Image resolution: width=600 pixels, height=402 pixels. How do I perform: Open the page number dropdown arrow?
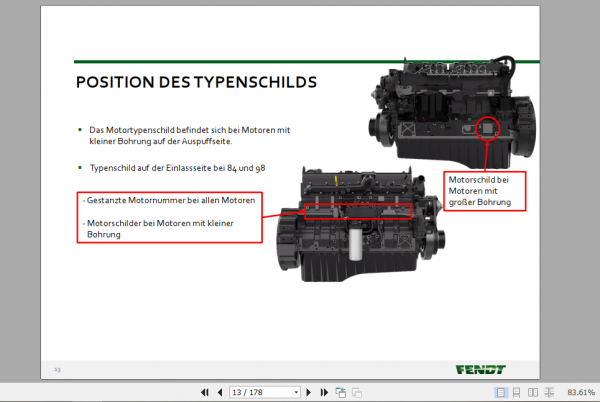[x=296, y=392]
